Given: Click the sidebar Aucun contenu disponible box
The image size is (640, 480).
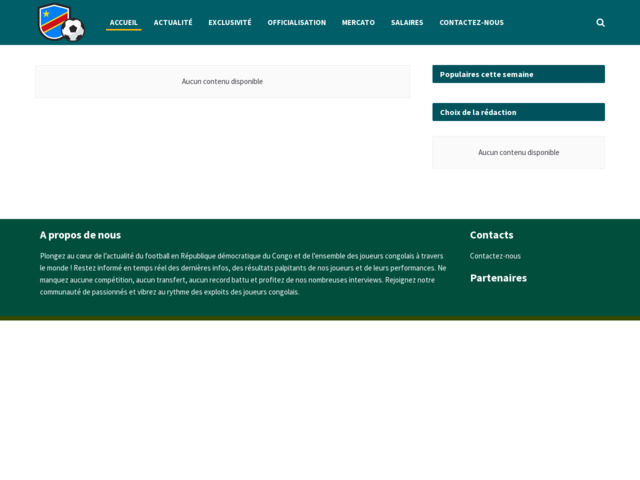Looking at the screenshot, I should click(x=518, y=153).
